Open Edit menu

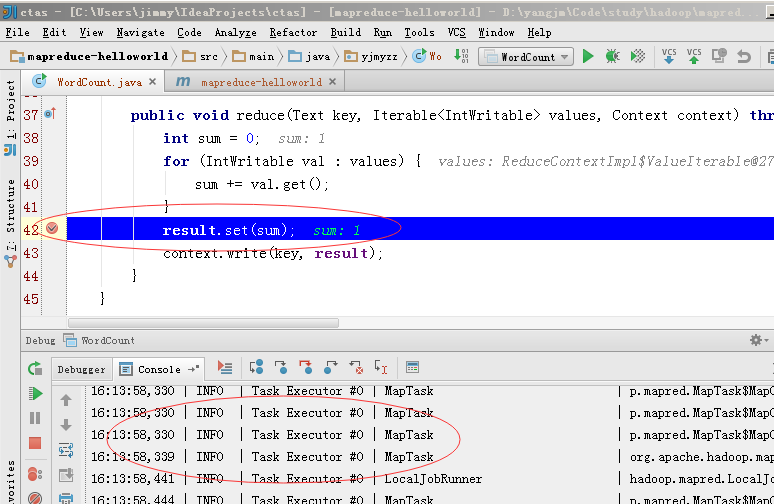pos(54,33)
